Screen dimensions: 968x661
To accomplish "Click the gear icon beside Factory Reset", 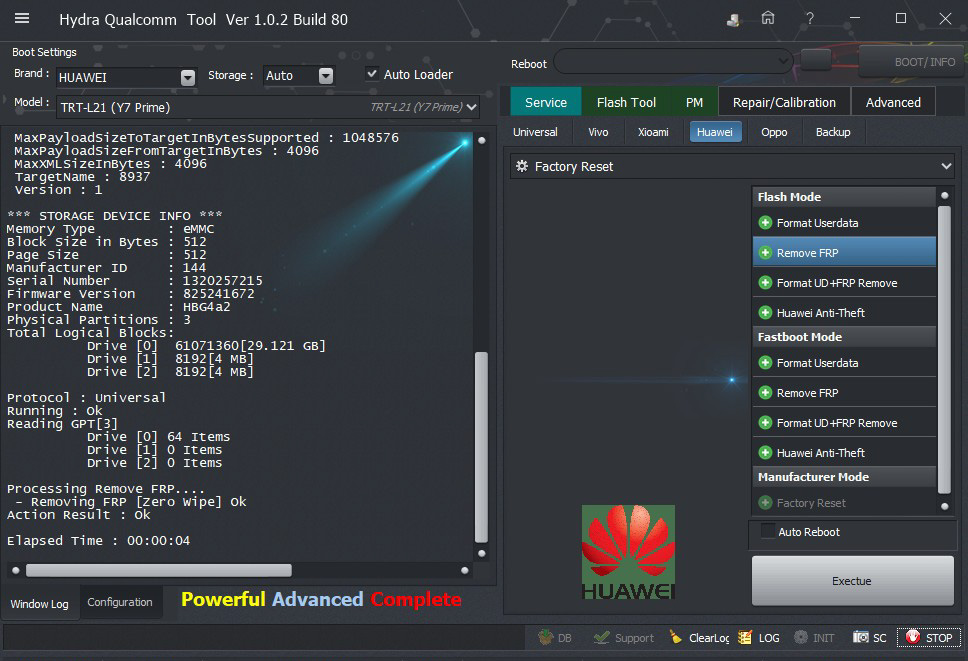I will point(522,166).
